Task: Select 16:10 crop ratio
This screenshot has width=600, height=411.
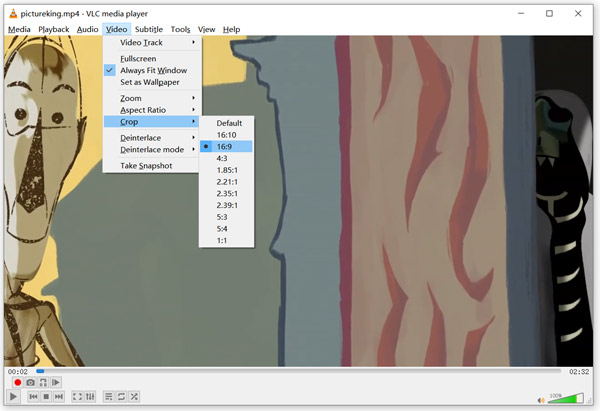Action: (226, 135)
